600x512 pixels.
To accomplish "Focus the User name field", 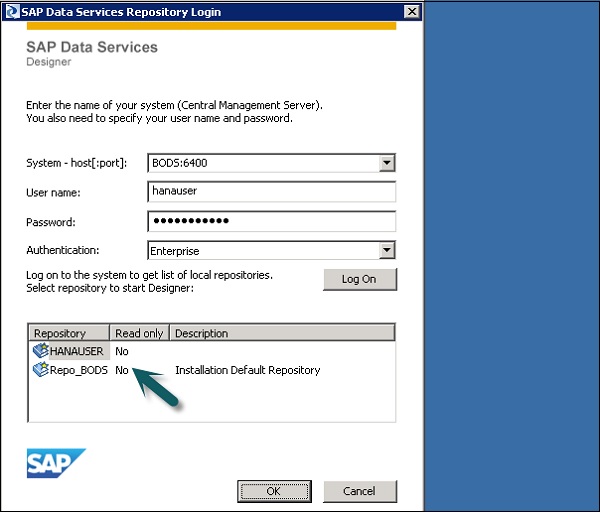I will (272, 192).
